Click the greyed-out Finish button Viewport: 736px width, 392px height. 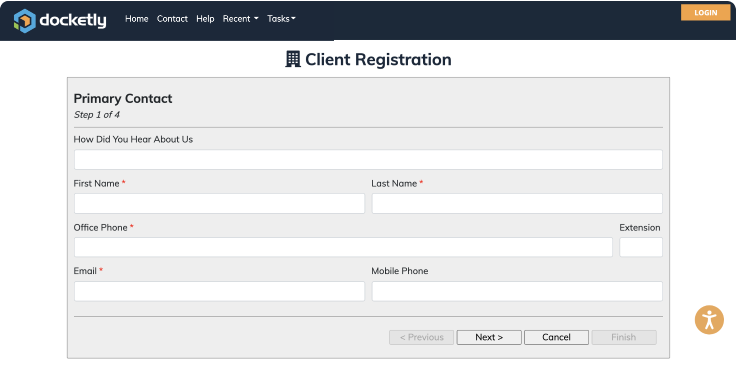point(624,337)
